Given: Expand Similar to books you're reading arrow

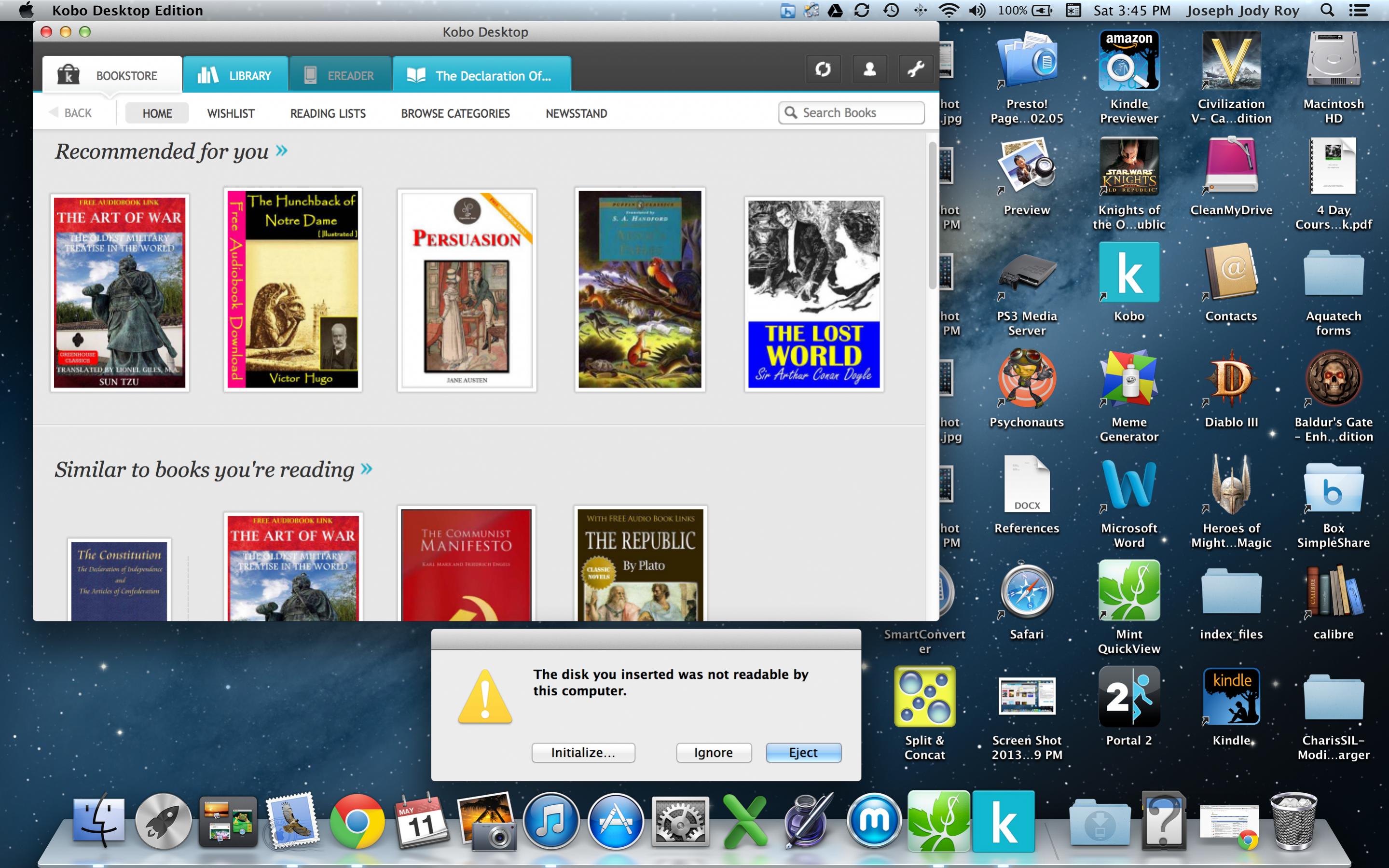Looking at the screenshot, I should coord(366,469).
